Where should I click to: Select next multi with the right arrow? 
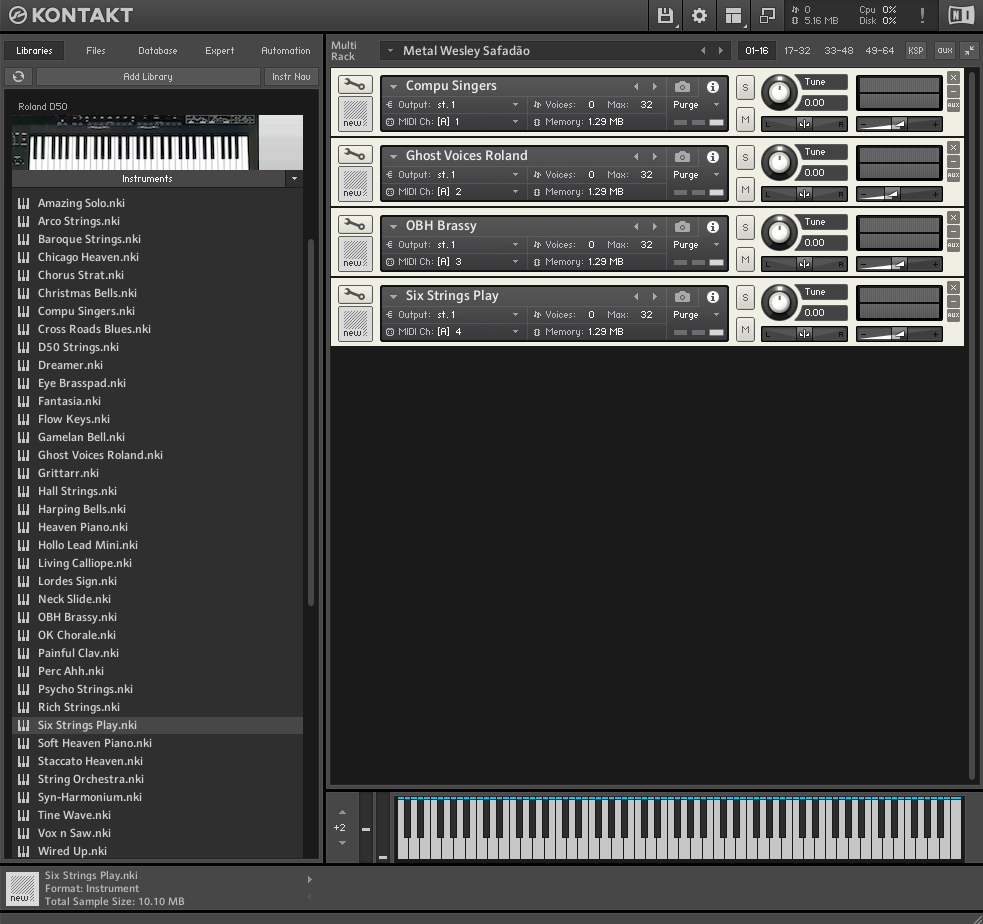pos(721,51)
